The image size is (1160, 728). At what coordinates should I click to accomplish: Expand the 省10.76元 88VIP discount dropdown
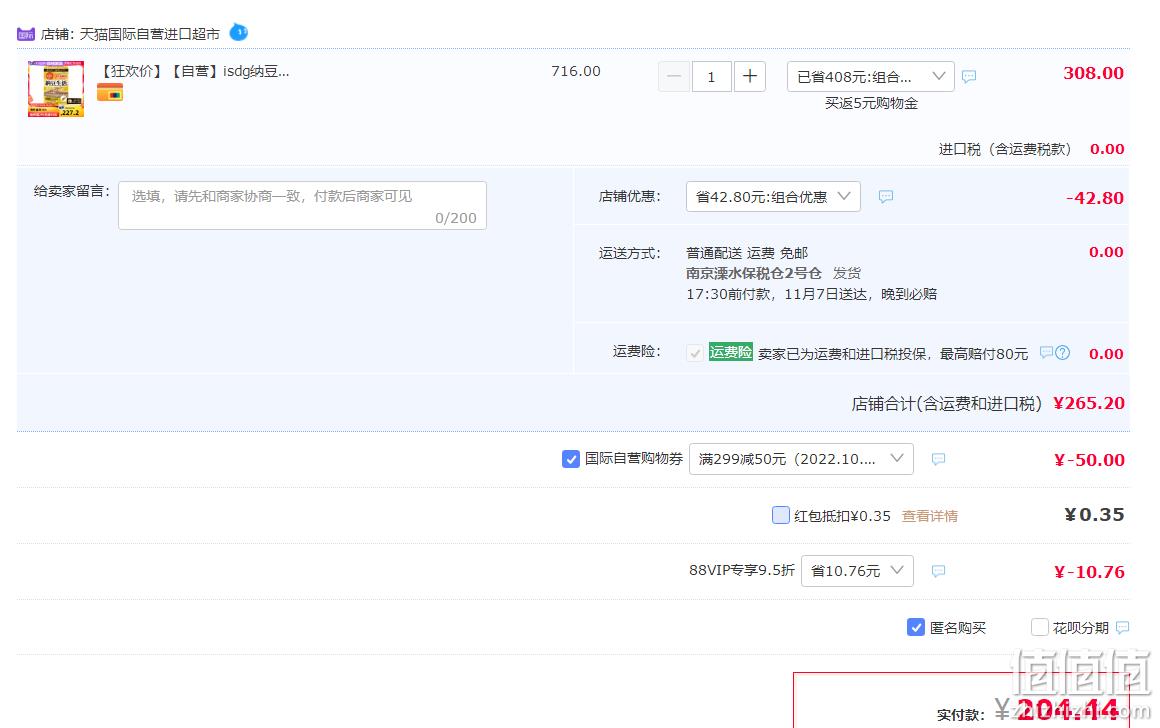pyautogui.click(x=857, y=570)
